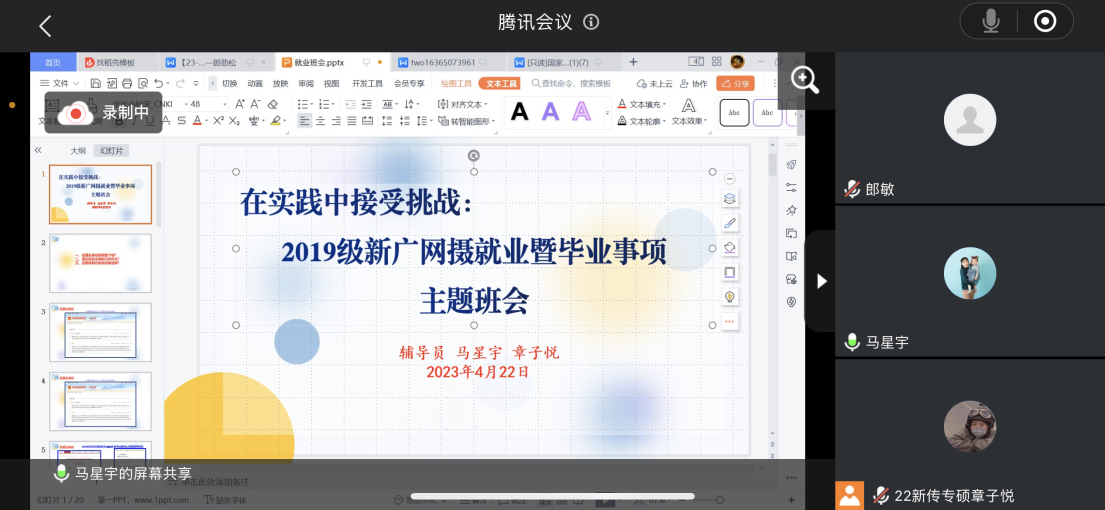Click the 协作 collaborate button
Screen dimensions: 1105x510
694,84
